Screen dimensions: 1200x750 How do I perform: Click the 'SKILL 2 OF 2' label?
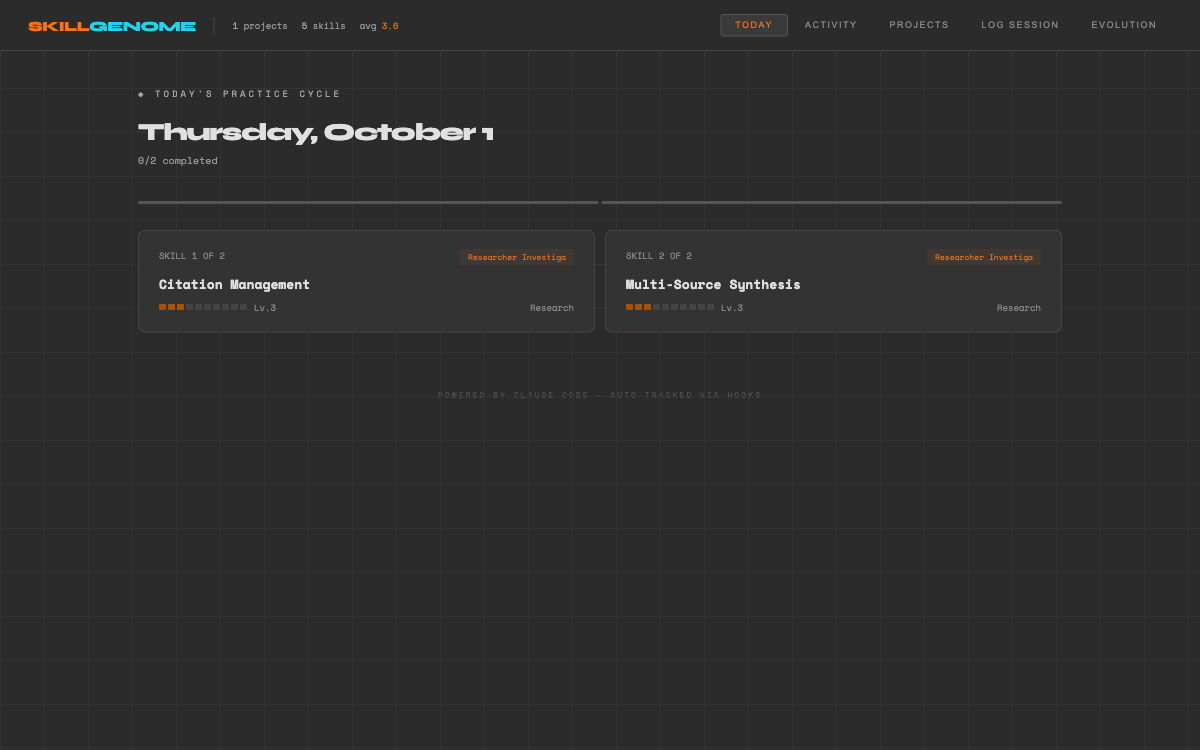tap(659, 256)
